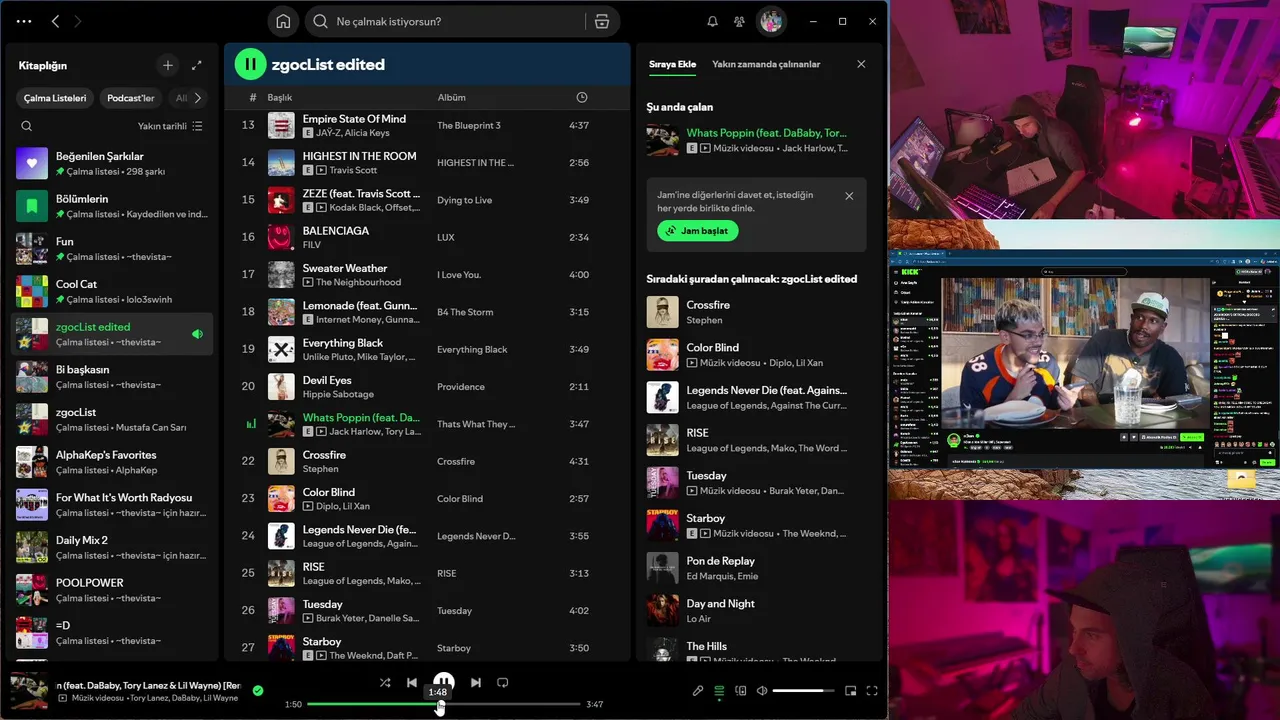Select the Çalma Listeleri filter chip
Viewport: 1280px width, 720px height.
coord(55,98)
